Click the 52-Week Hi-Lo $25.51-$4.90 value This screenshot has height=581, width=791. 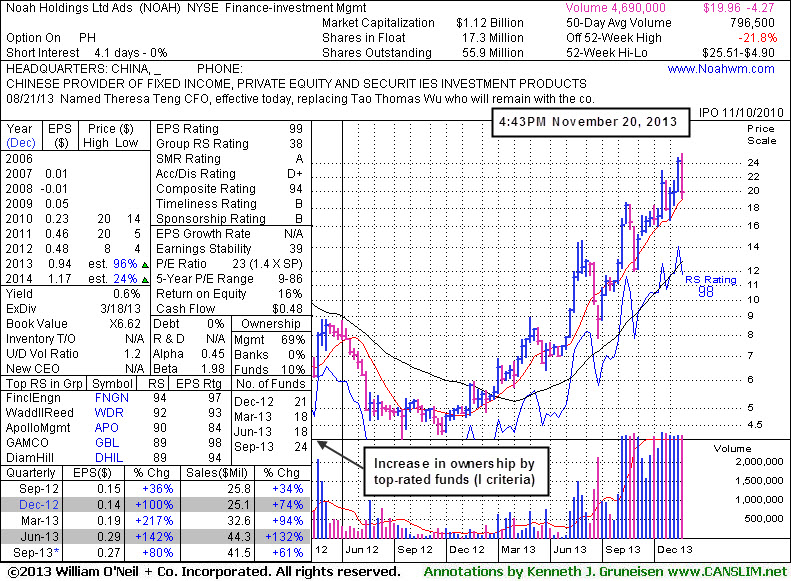tap(739, 52)
